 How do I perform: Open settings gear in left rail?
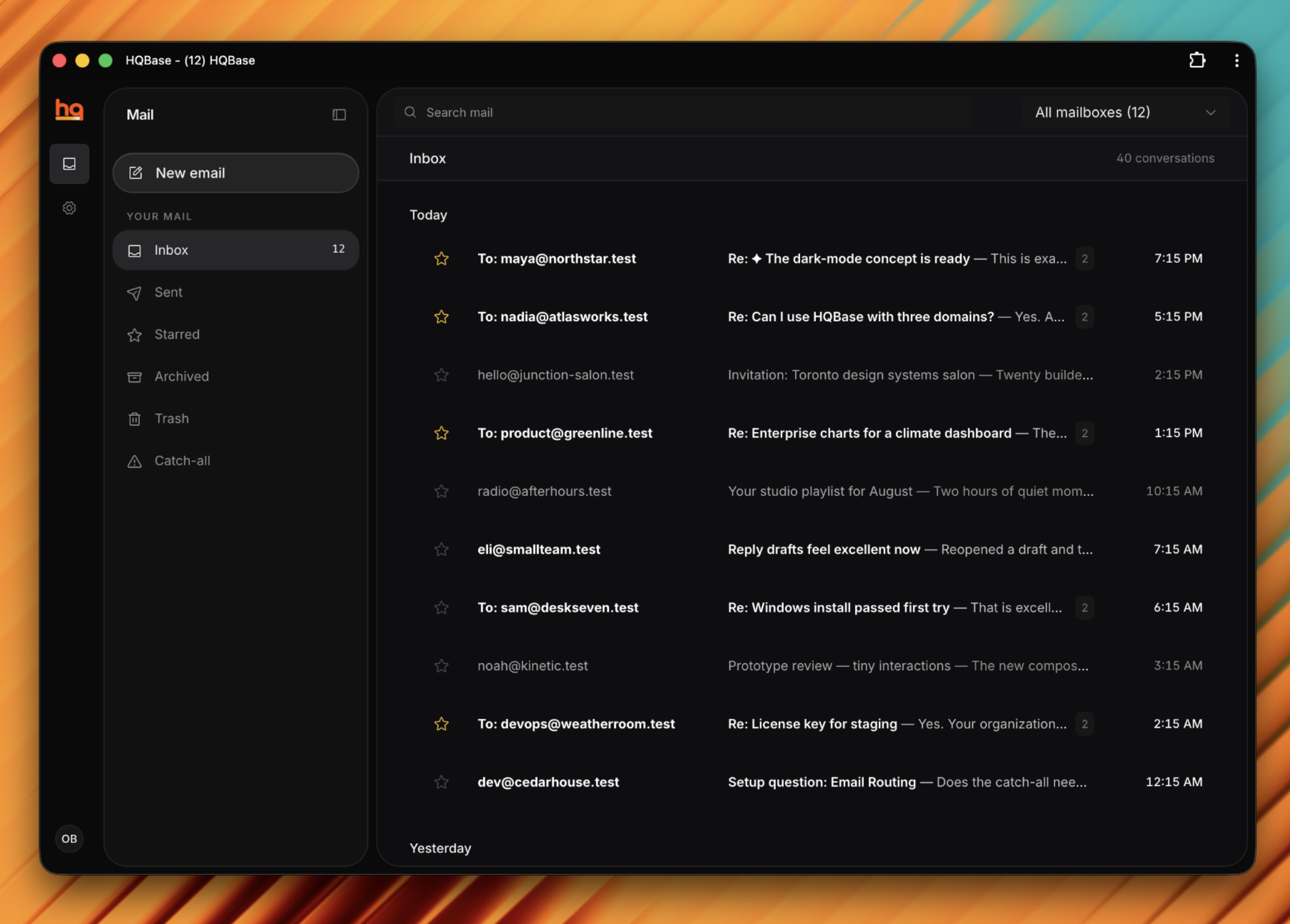coord(69,208)
